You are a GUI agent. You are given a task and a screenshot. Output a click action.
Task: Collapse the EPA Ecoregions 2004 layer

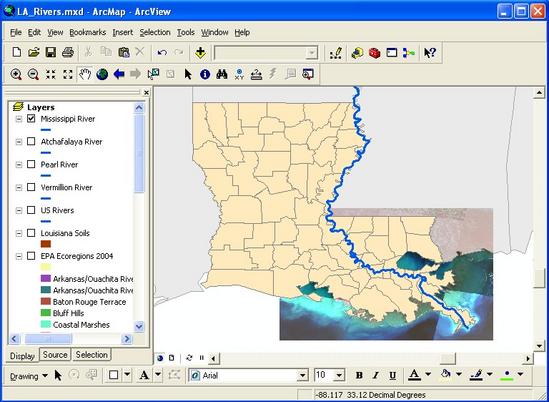19,256
